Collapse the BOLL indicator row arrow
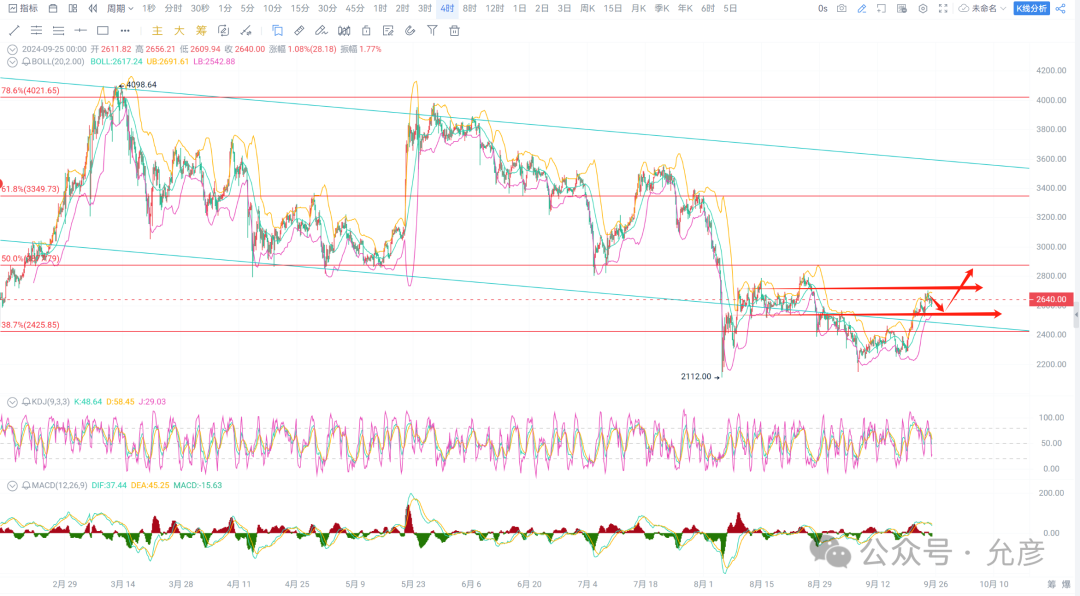Screen dimensions: 1080x596 click(x=12, y=61)
